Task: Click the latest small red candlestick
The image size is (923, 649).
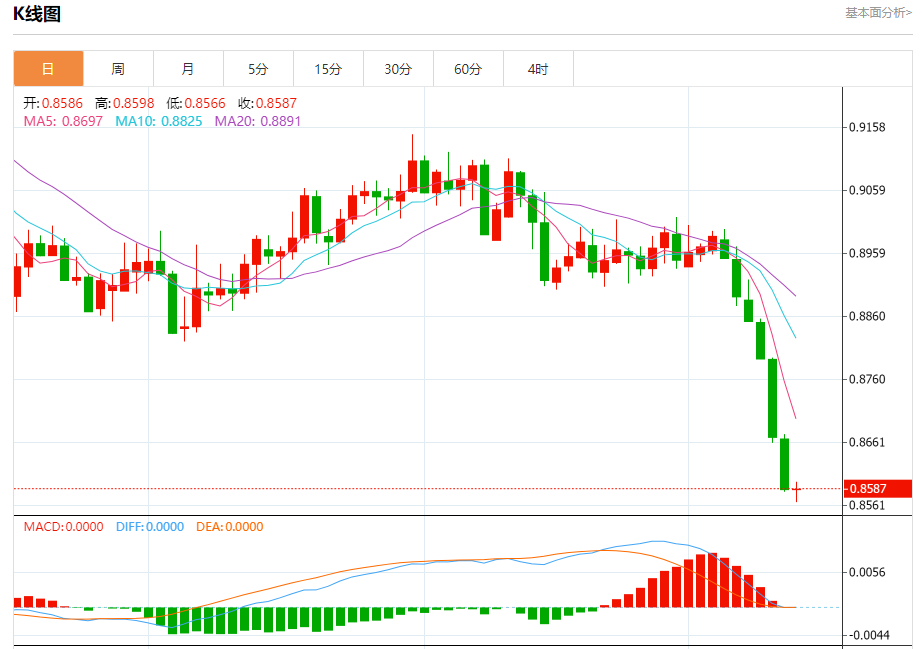Action: 796,490
